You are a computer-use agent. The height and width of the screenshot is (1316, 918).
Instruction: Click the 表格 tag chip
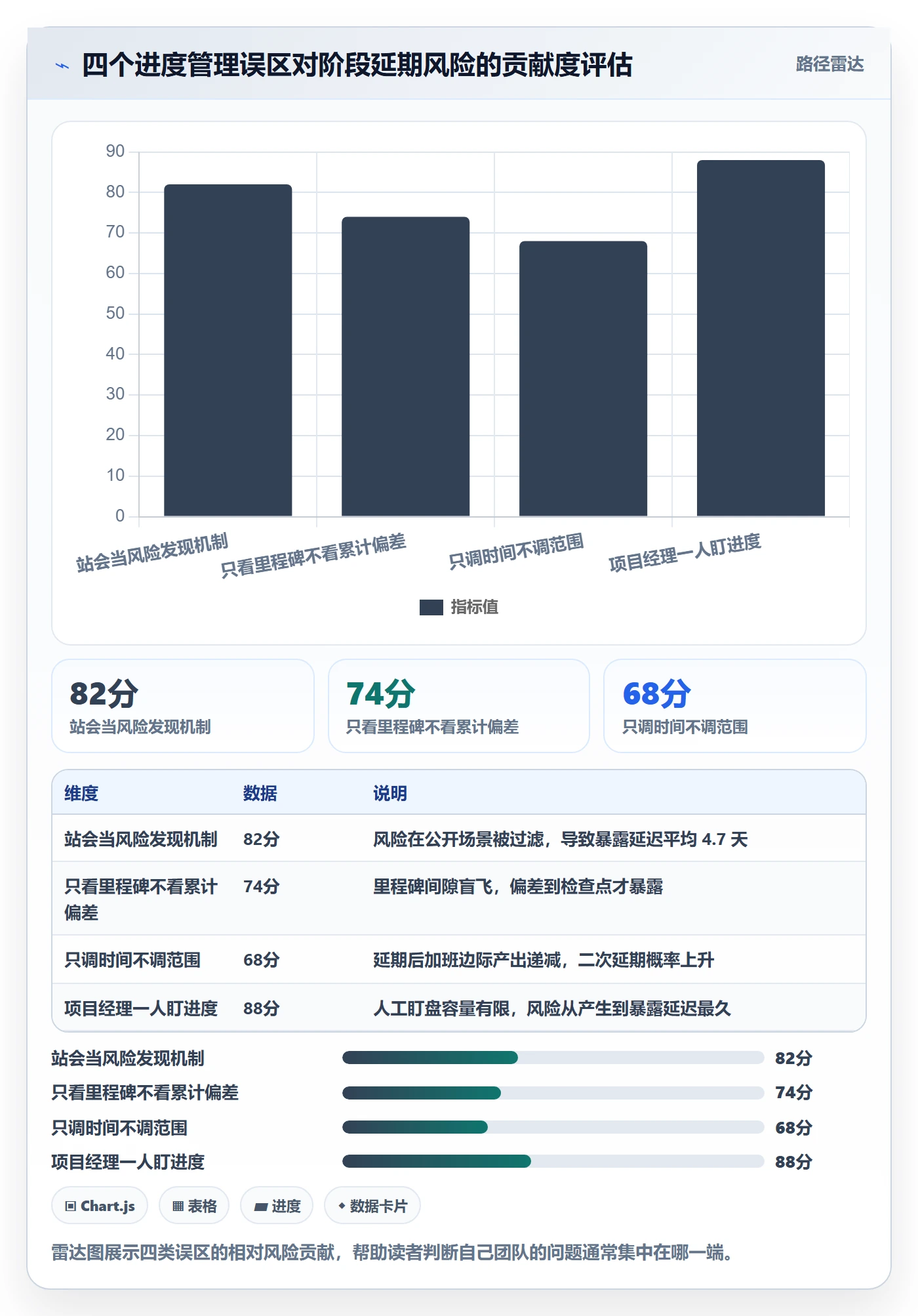pos(194,1206)
